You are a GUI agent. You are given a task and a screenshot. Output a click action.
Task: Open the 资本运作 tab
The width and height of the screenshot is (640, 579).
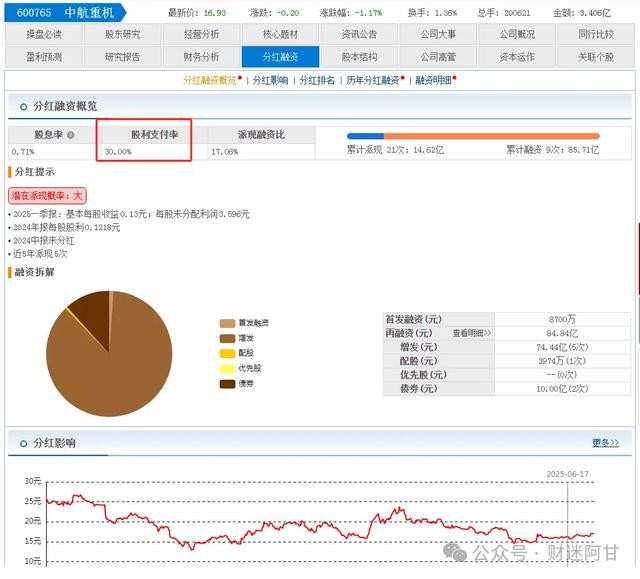[517, 57]
